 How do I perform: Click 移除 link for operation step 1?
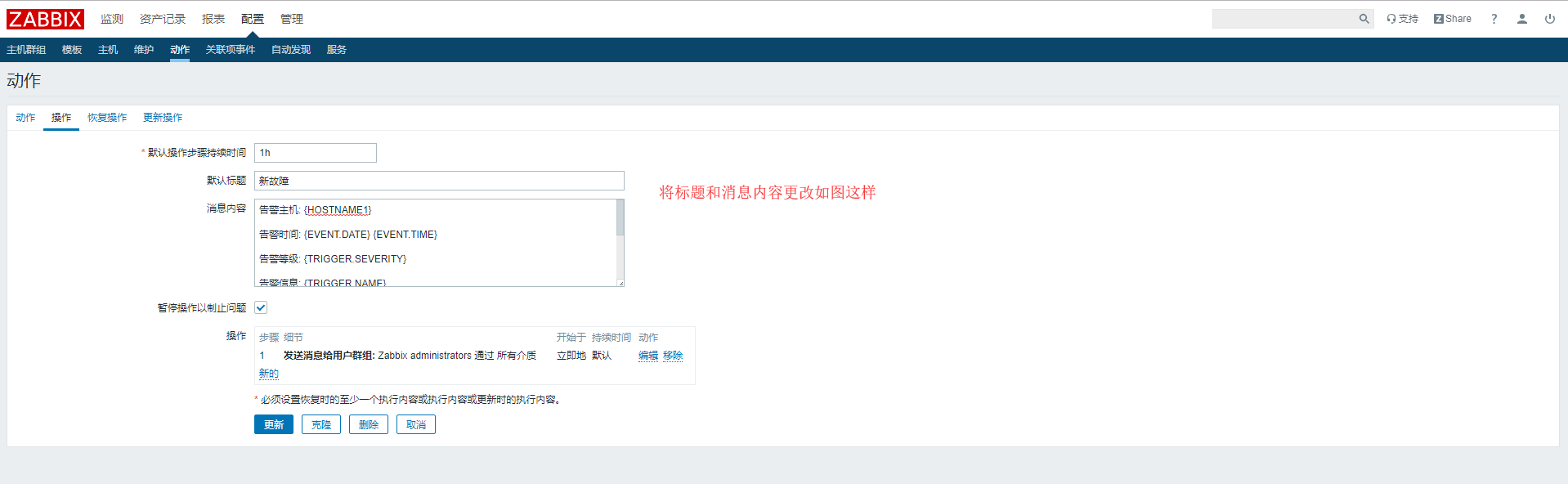pyautogui.click(x=673, y=356)
